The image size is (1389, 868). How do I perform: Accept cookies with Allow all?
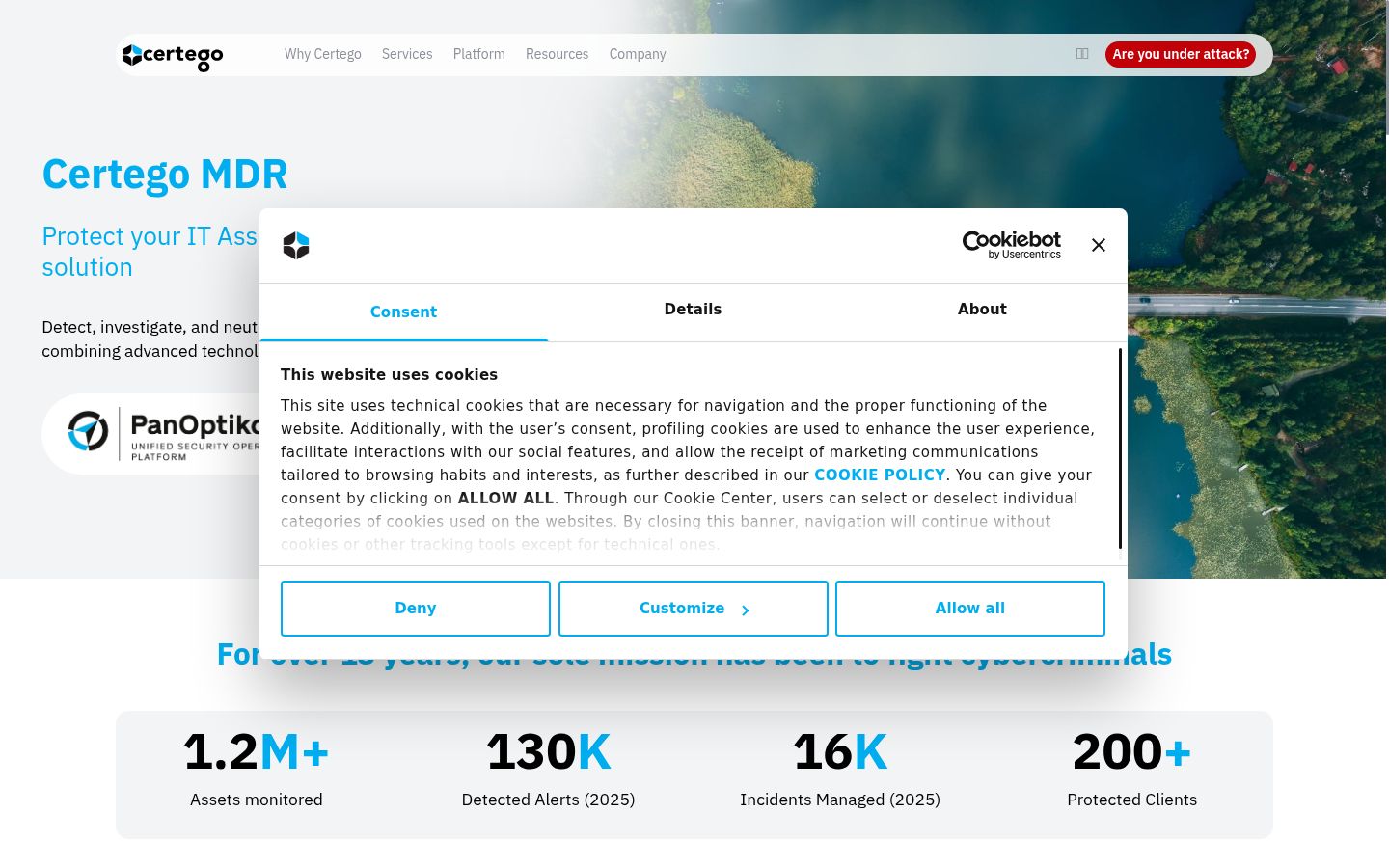970,609
